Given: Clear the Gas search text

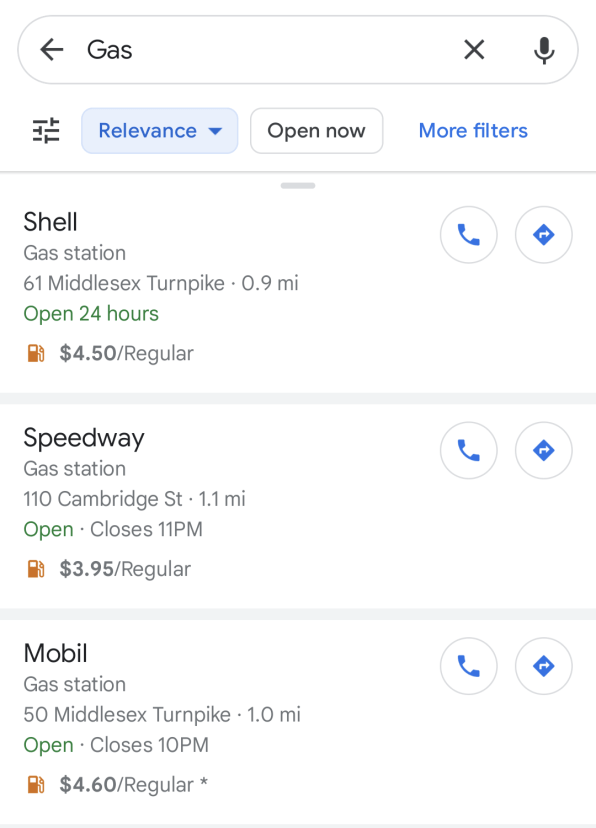Looking at the screenshot, I should 474,50.
